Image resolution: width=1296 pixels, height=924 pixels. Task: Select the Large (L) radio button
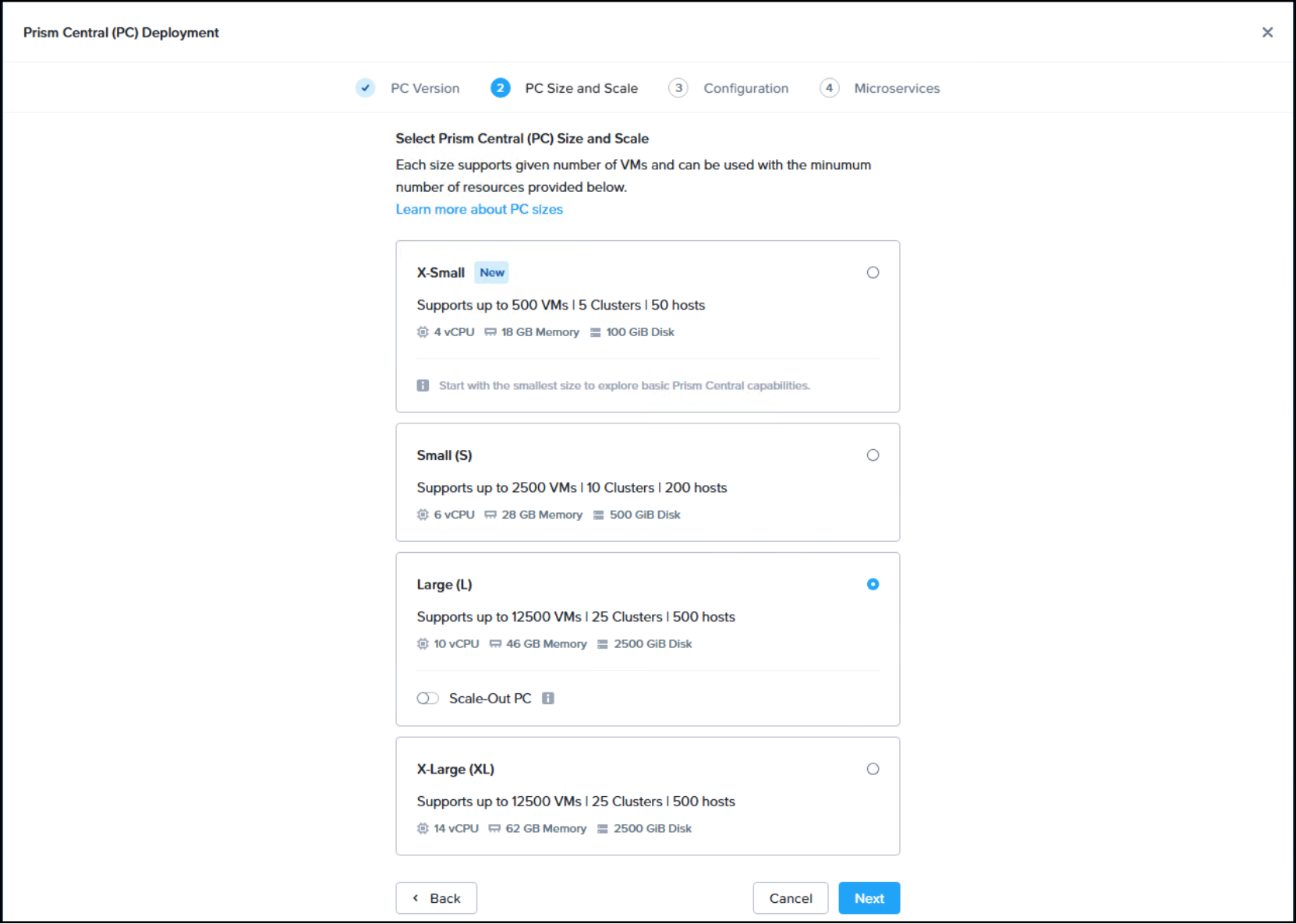tap(873, 584)
